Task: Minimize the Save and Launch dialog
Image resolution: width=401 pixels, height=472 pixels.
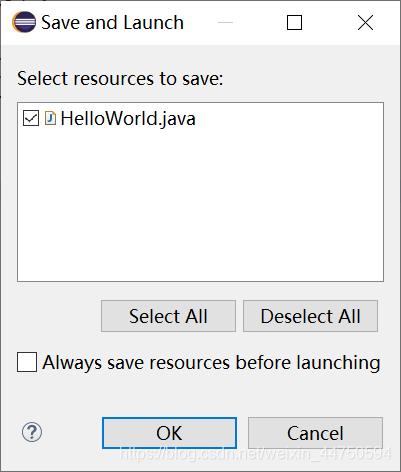Action: point(225,23)
